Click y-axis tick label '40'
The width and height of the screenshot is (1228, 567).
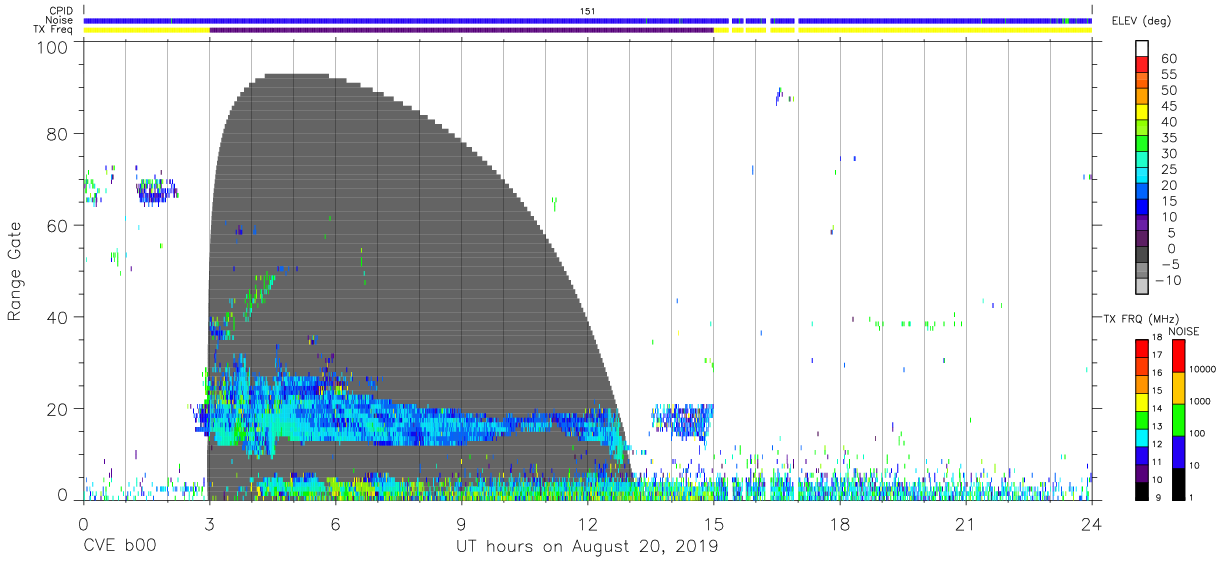tap(57, 317)
